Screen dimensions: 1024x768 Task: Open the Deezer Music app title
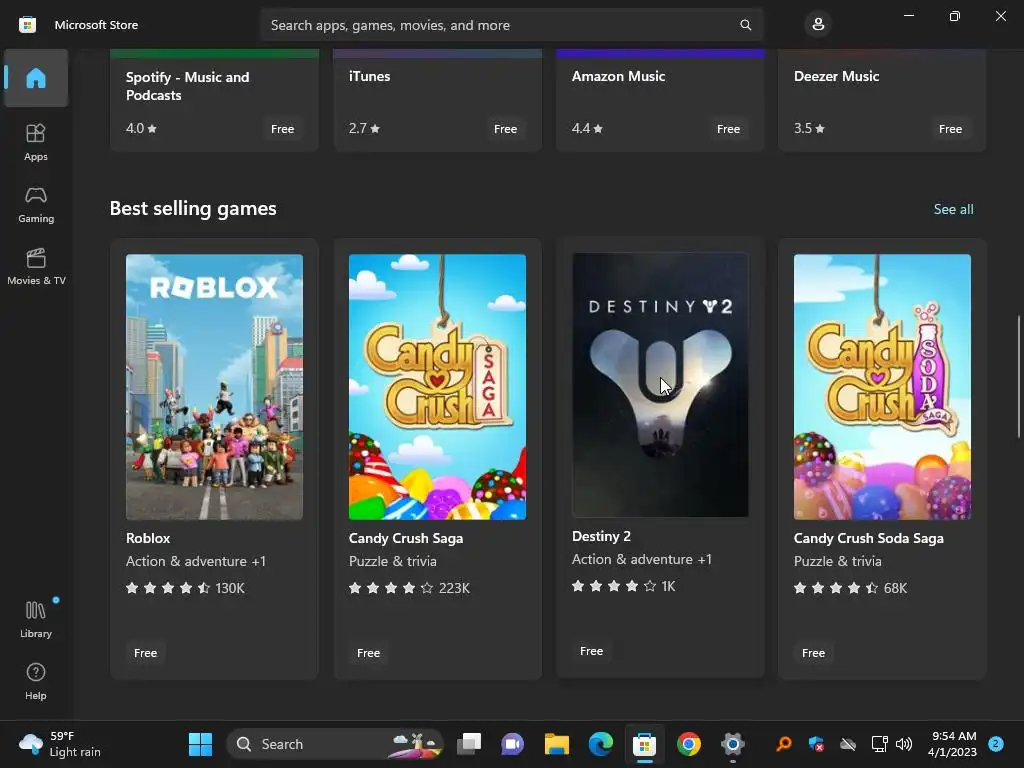point(836,76)
